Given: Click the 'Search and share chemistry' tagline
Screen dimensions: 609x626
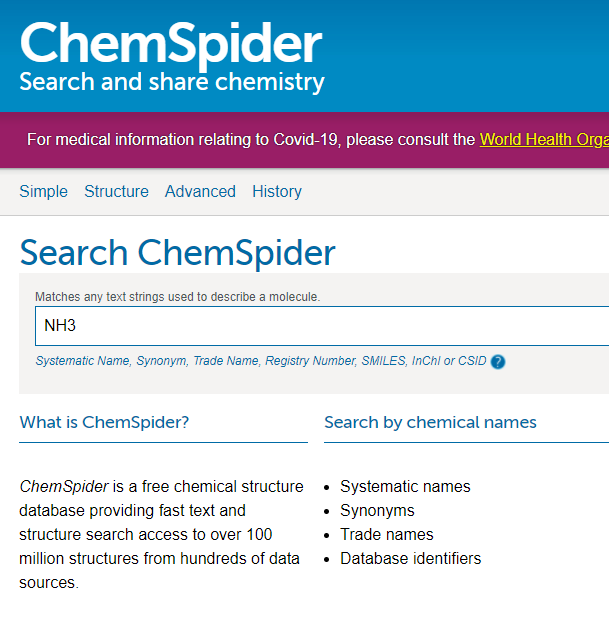Looking at the screenshot, I should (x=172, y=82).
